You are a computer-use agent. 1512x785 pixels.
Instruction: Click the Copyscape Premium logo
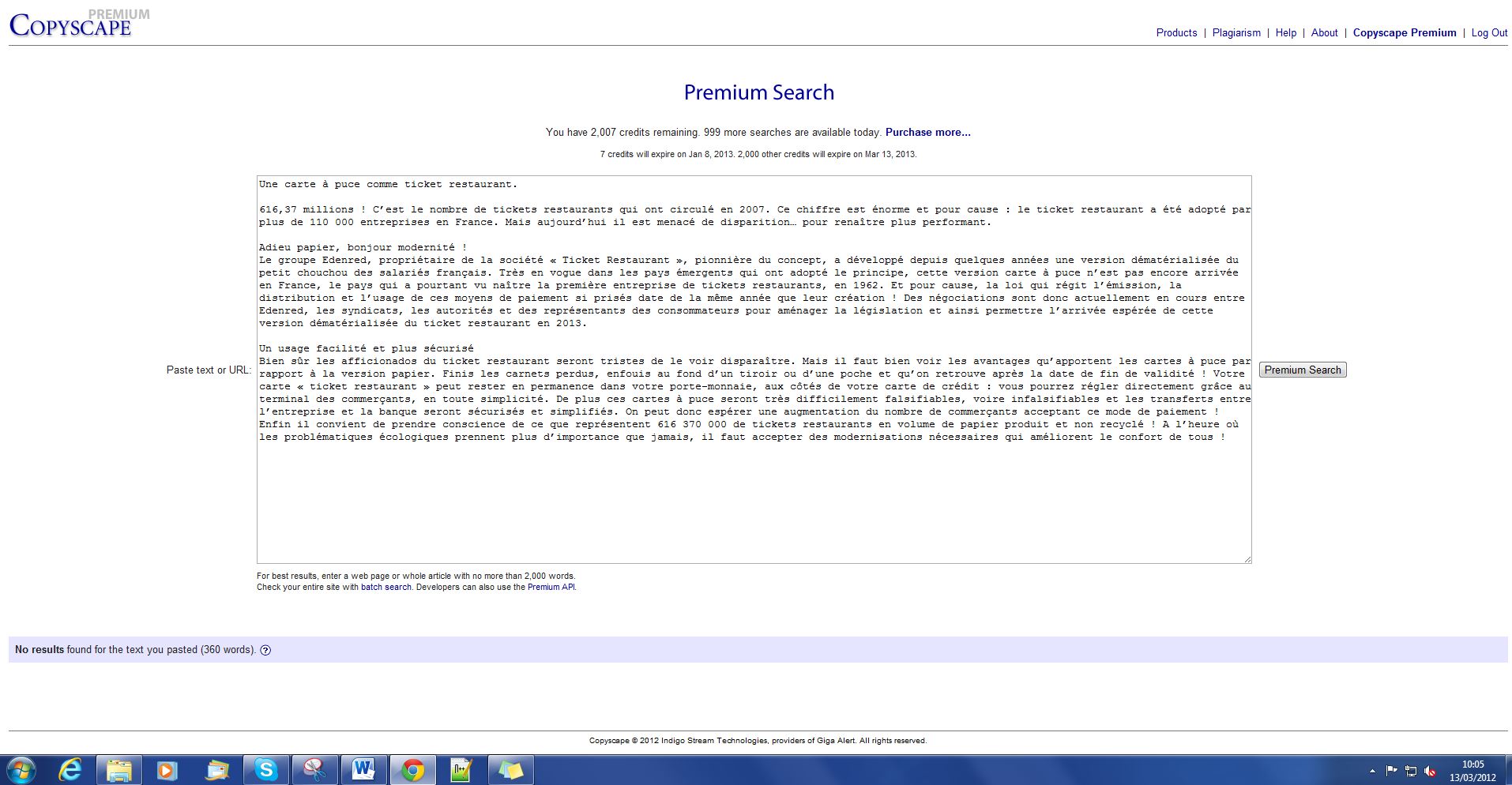click(x=71, y=25)
